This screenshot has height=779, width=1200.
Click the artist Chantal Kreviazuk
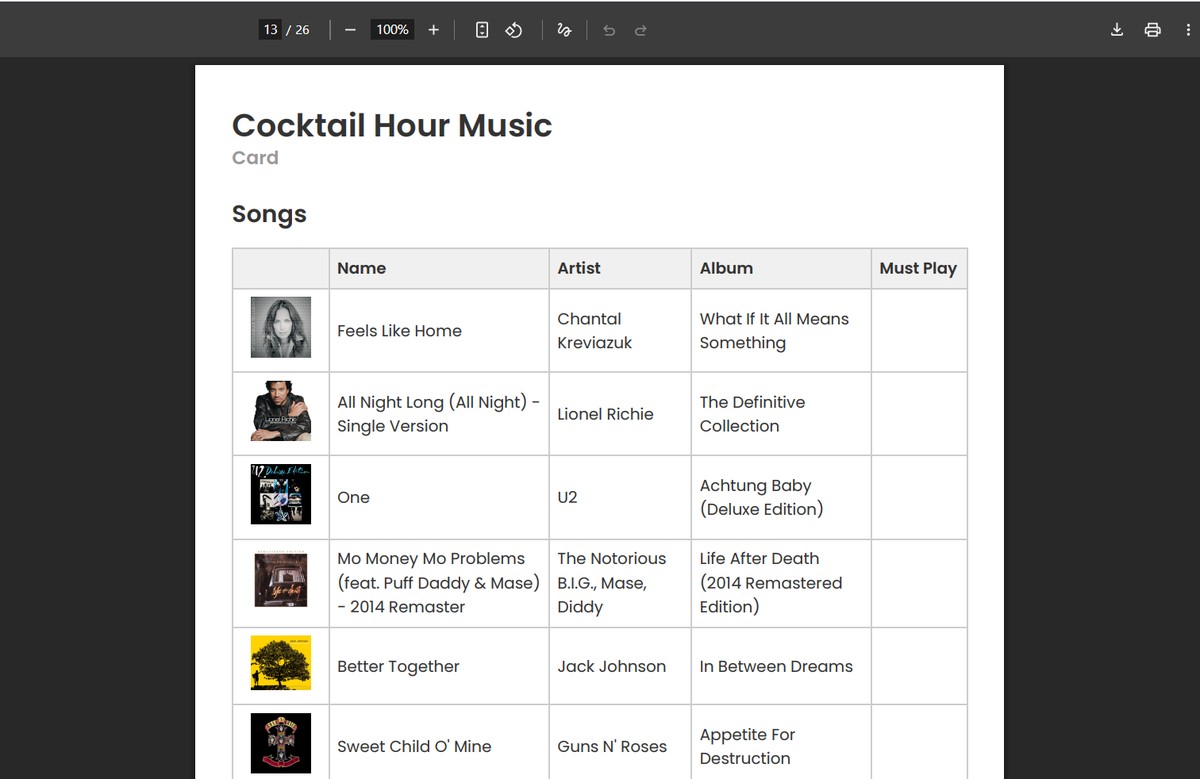tap(595, 331)
